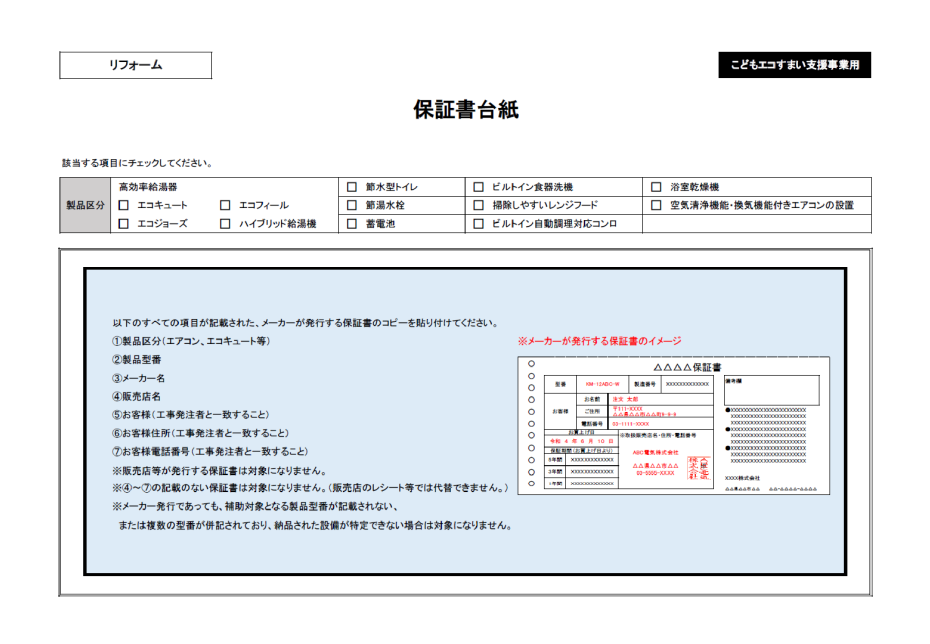Screen dimensions: 930x644
Task: Click the ④販売店名 list item
Action: point(137,396)
